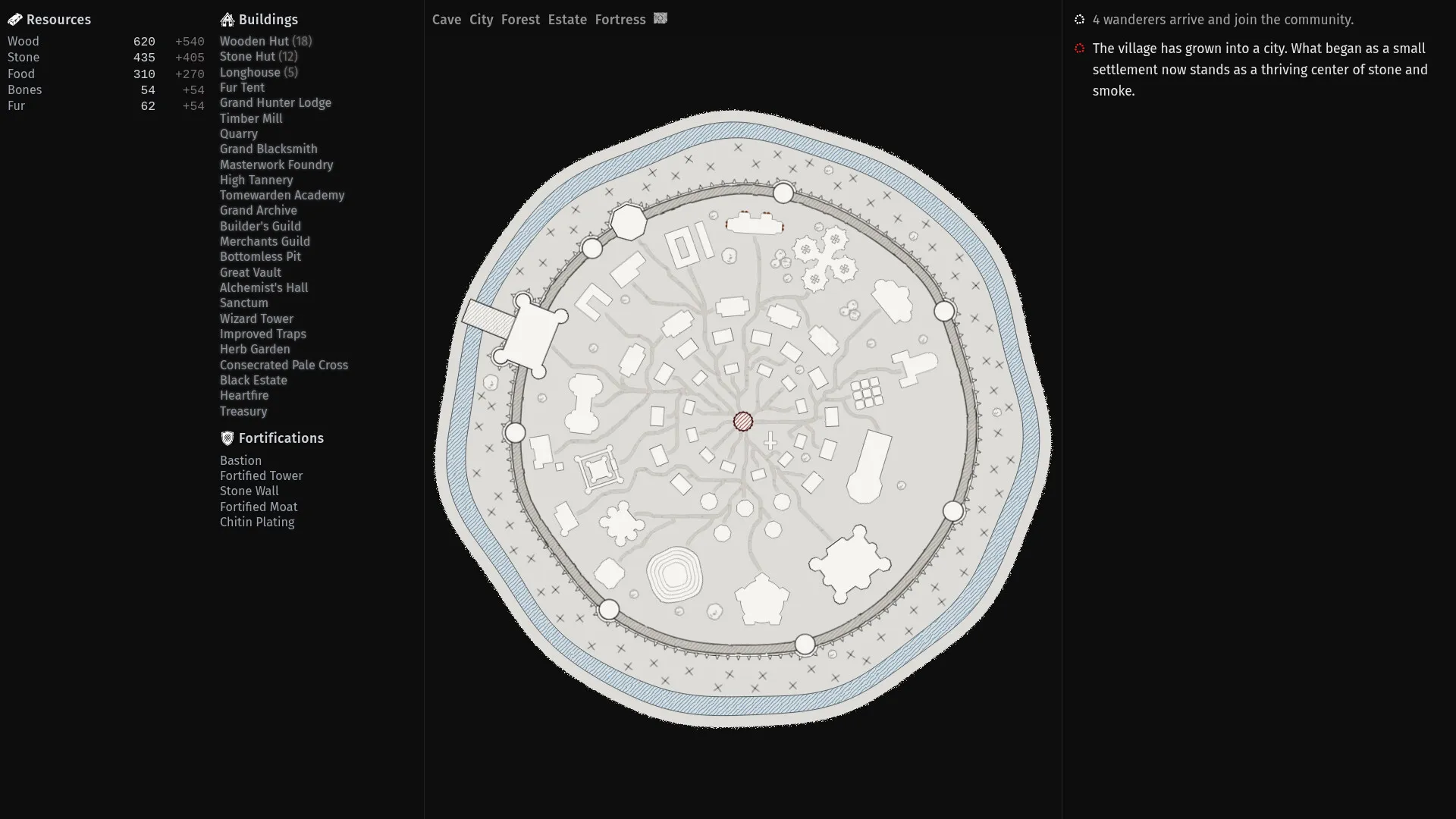
Task: Choose Timber Mill from the Buildings list
Action: pos(251,118)
